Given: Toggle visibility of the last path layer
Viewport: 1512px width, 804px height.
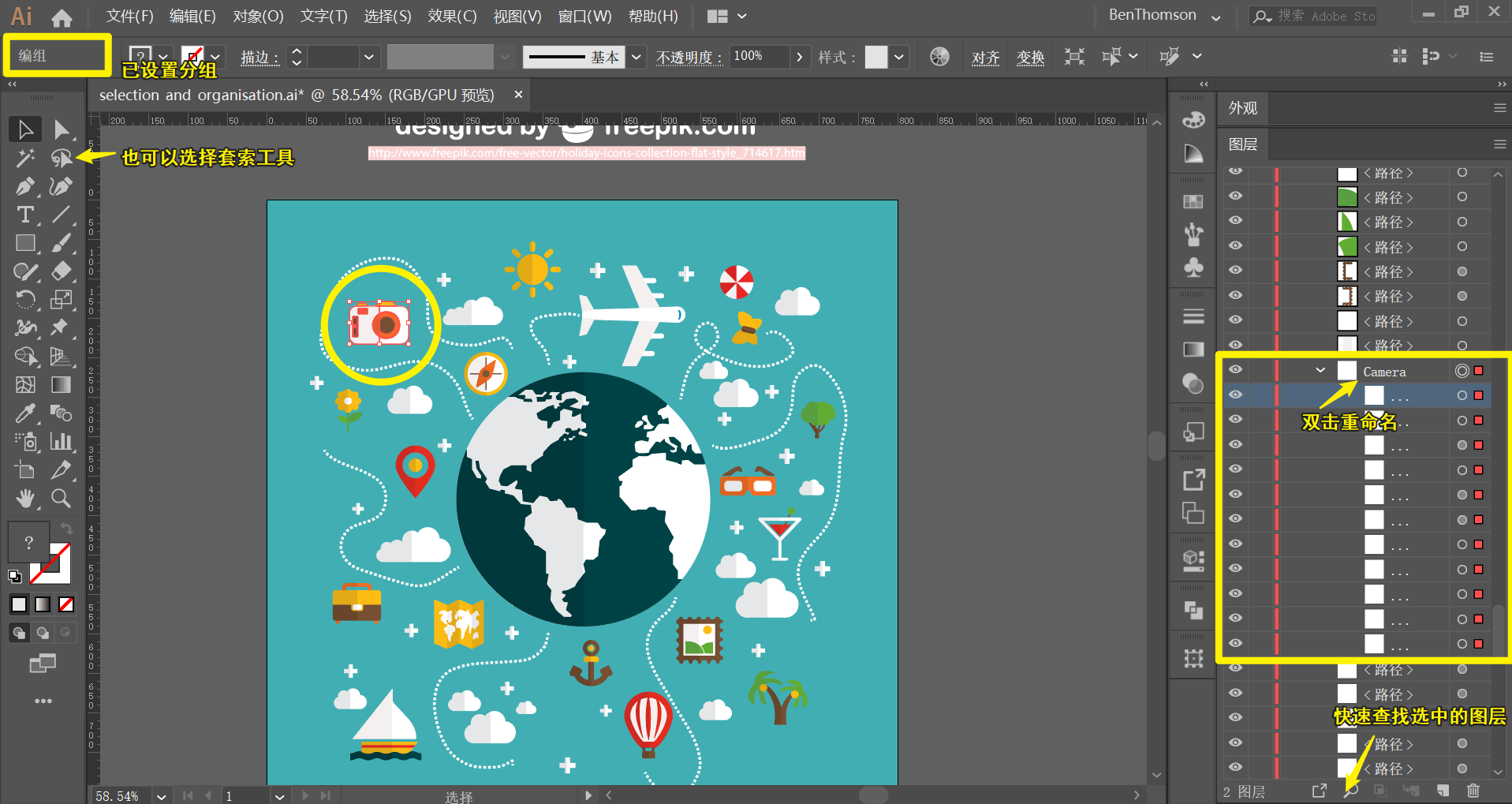Looking at the screenshot, I should [1235, 767].
